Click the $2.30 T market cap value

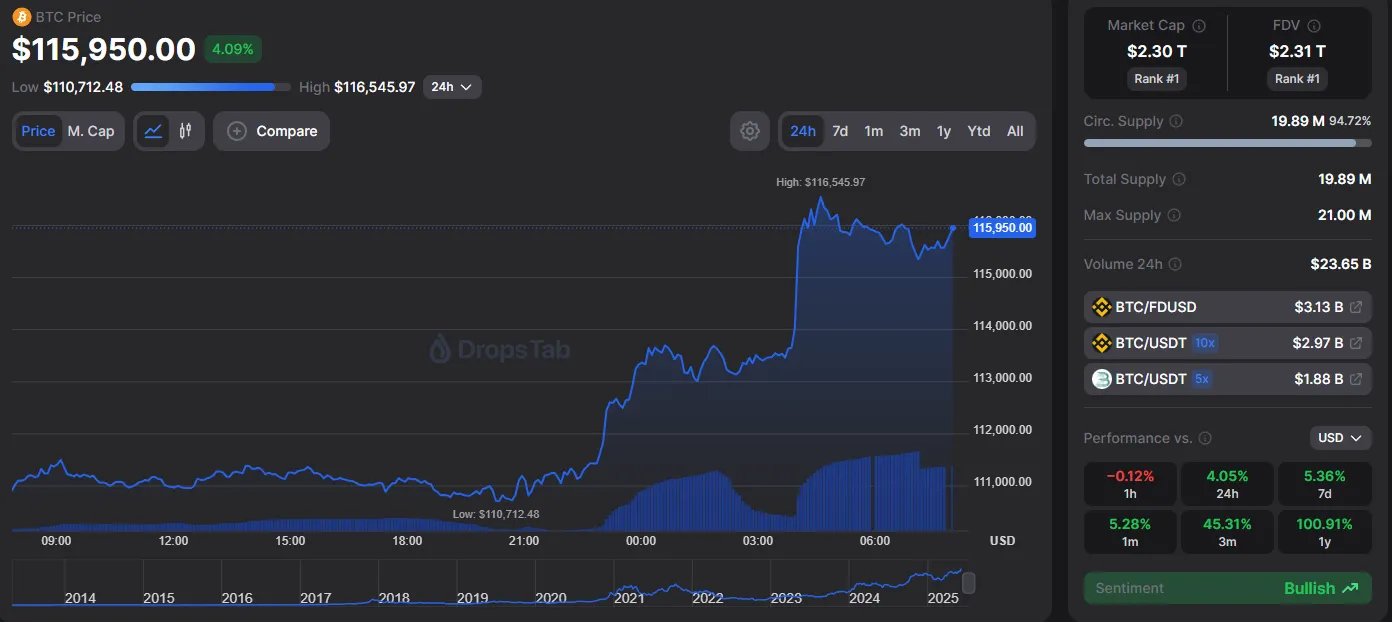click(1156, 51)
